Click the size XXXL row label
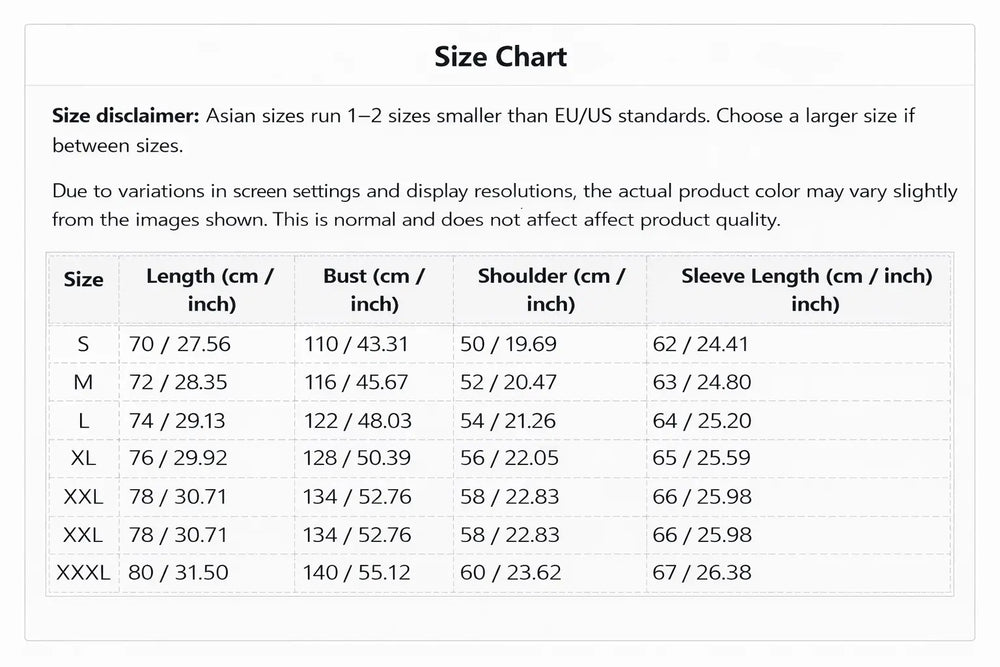Image resolution: width=1000 pixels, height=667 pixels. [x=83, y=573]
